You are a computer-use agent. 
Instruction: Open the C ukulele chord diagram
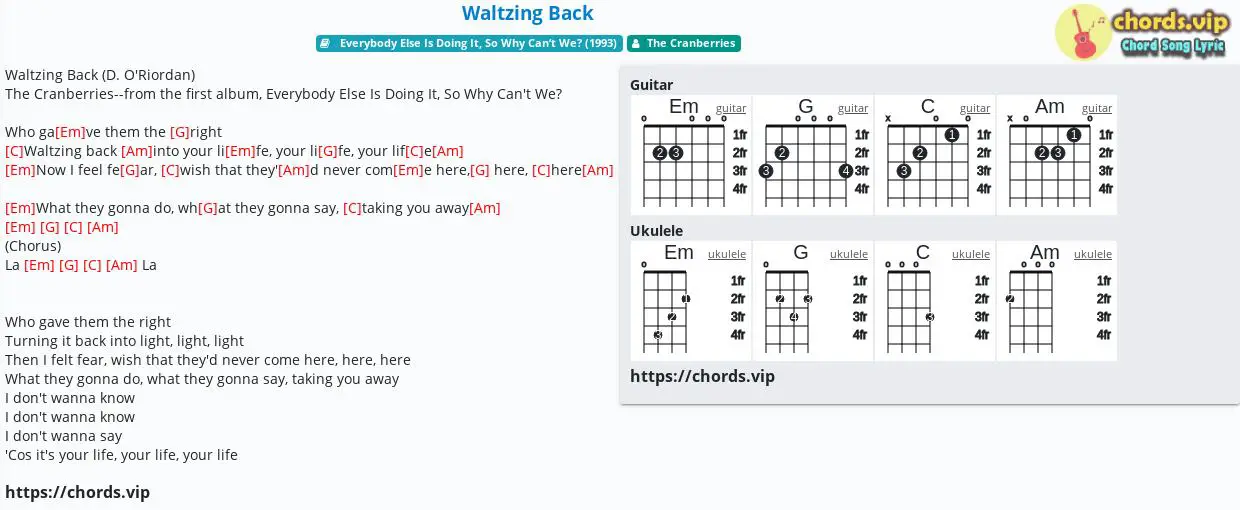coord(935,301)
